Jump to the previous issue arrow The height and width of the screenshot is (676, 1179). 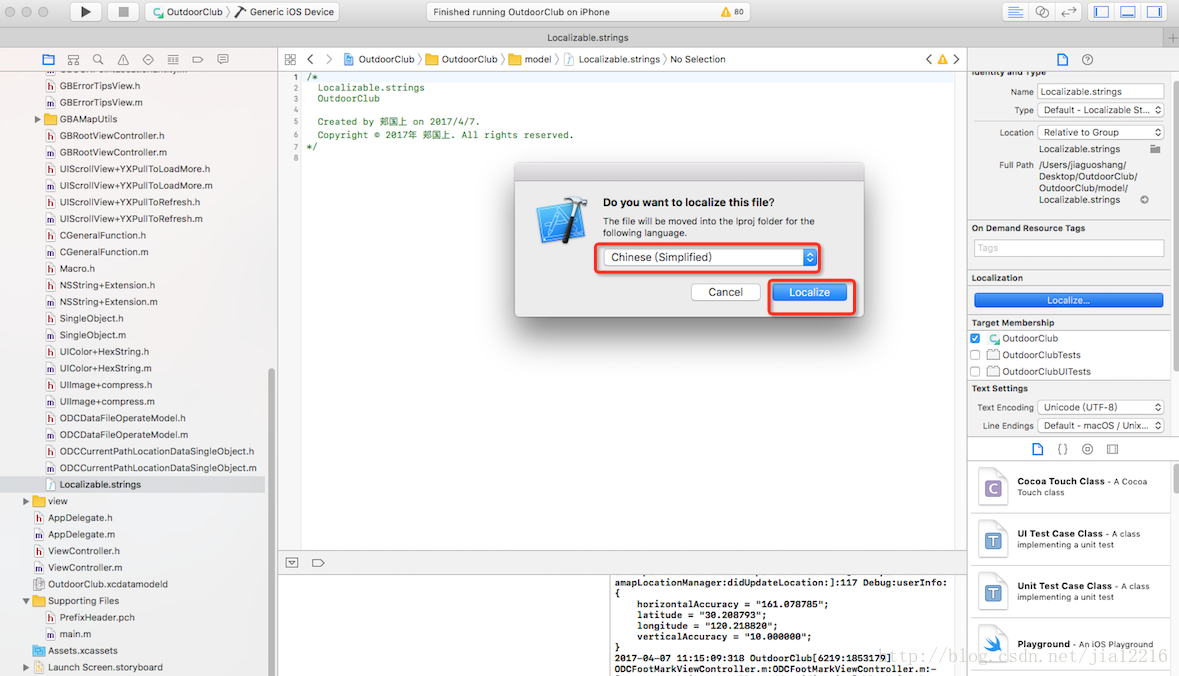[x=929, y=59]
